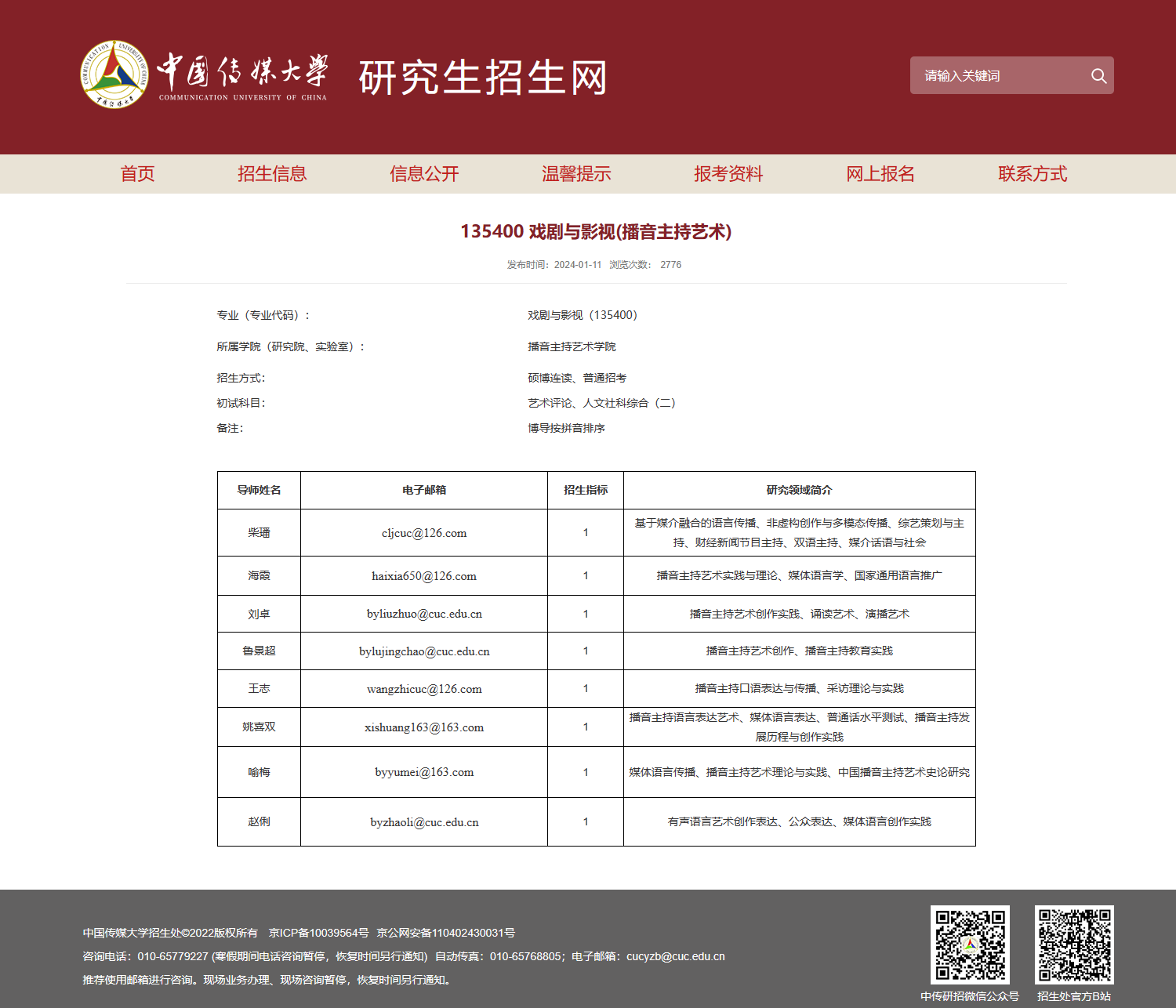Click 硕博连读、普通招考 admission value
Image resolution: width=1176 pixels, height=1008 pixels.
(x=577, y=378)
